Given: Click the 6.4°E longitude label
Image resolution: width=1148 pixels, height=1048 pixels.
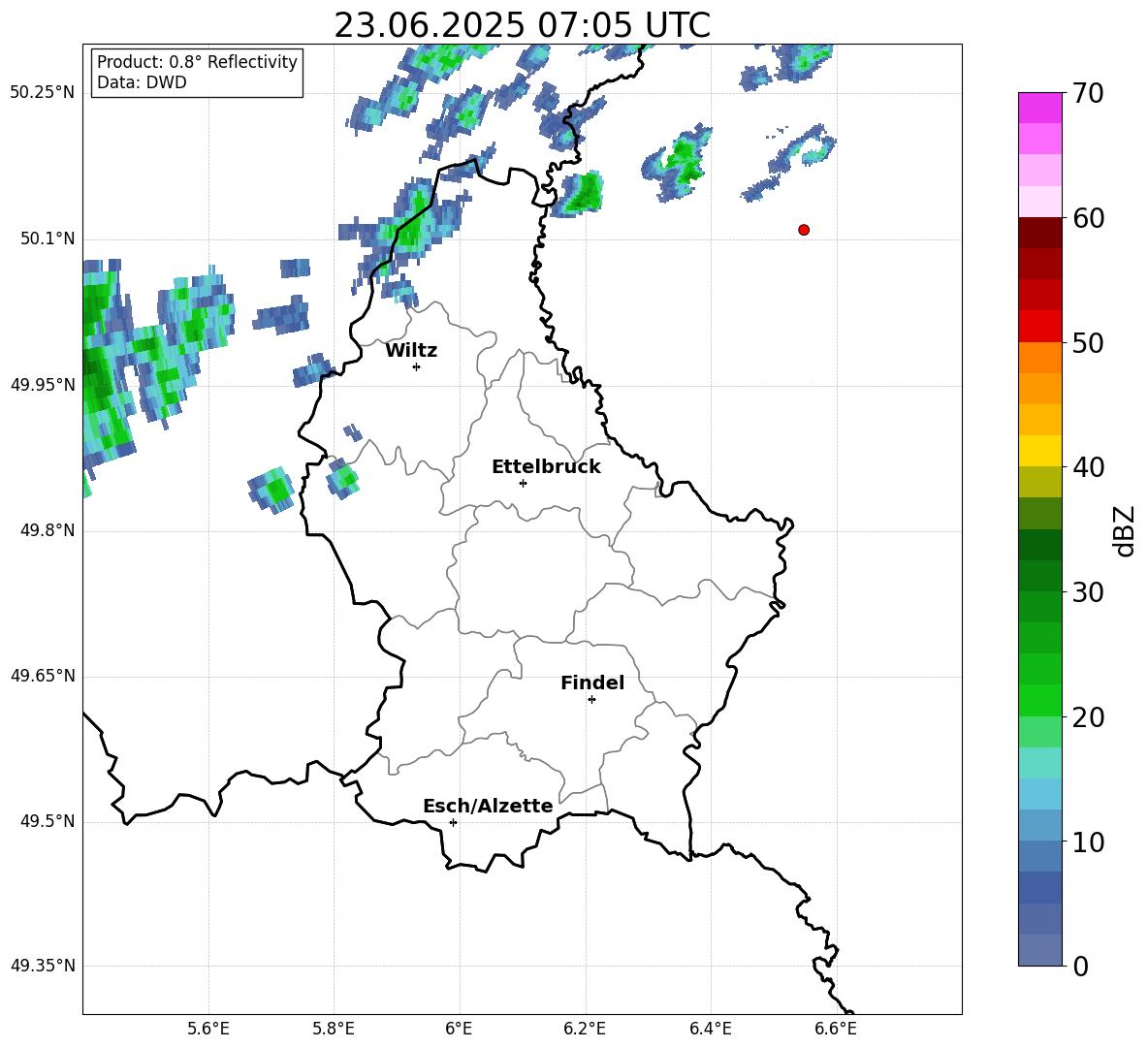Looking at the screenshot, I should pos(710,1029).
